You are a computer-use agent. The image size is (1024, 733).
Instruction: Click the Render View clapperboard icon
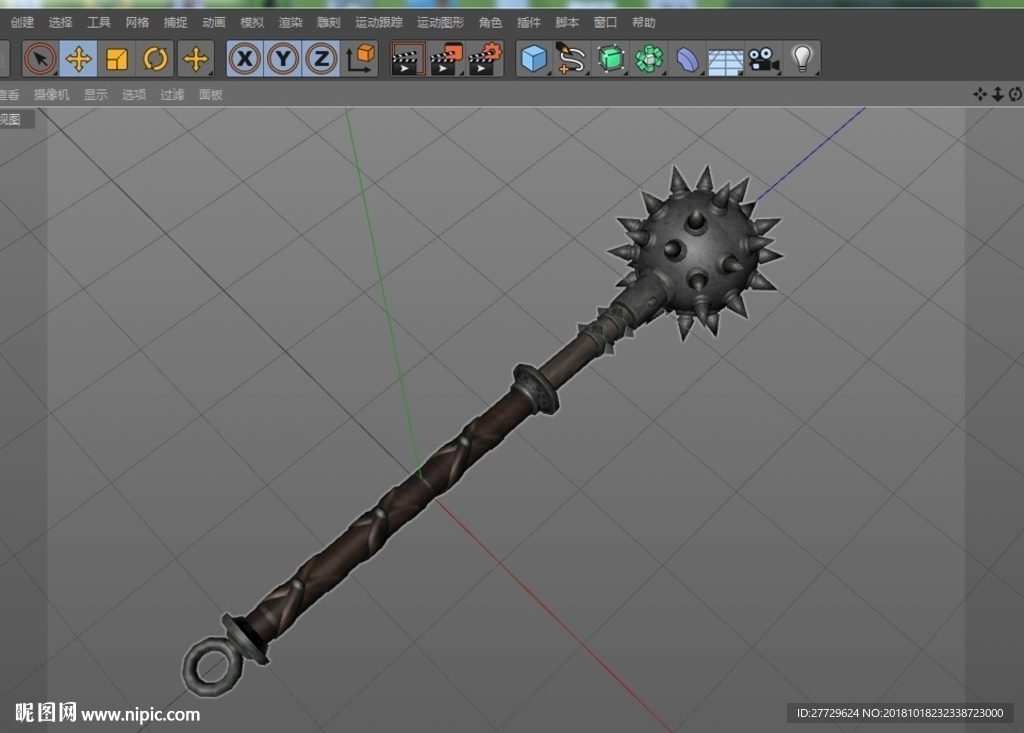click(408, 59)
